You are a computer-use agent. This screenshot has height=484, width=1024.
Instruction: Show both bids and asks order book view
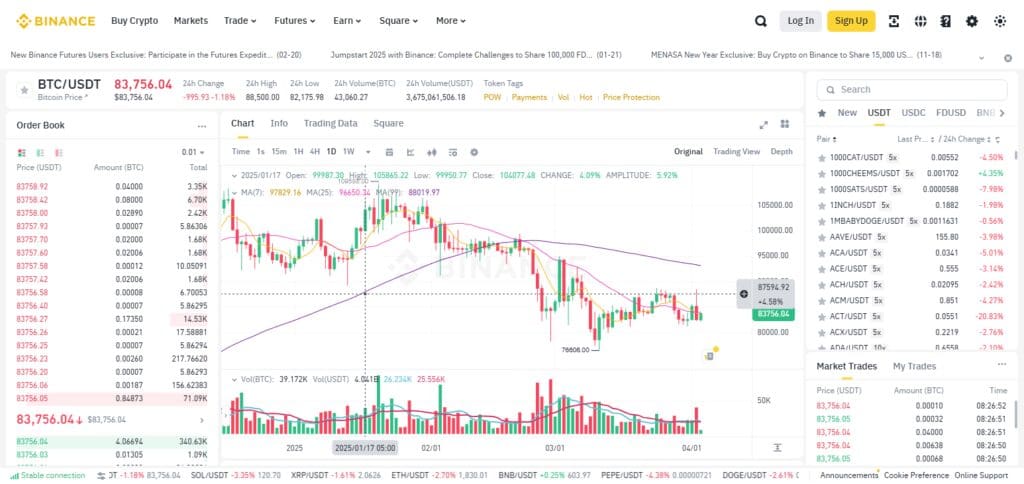coord(22,152)
